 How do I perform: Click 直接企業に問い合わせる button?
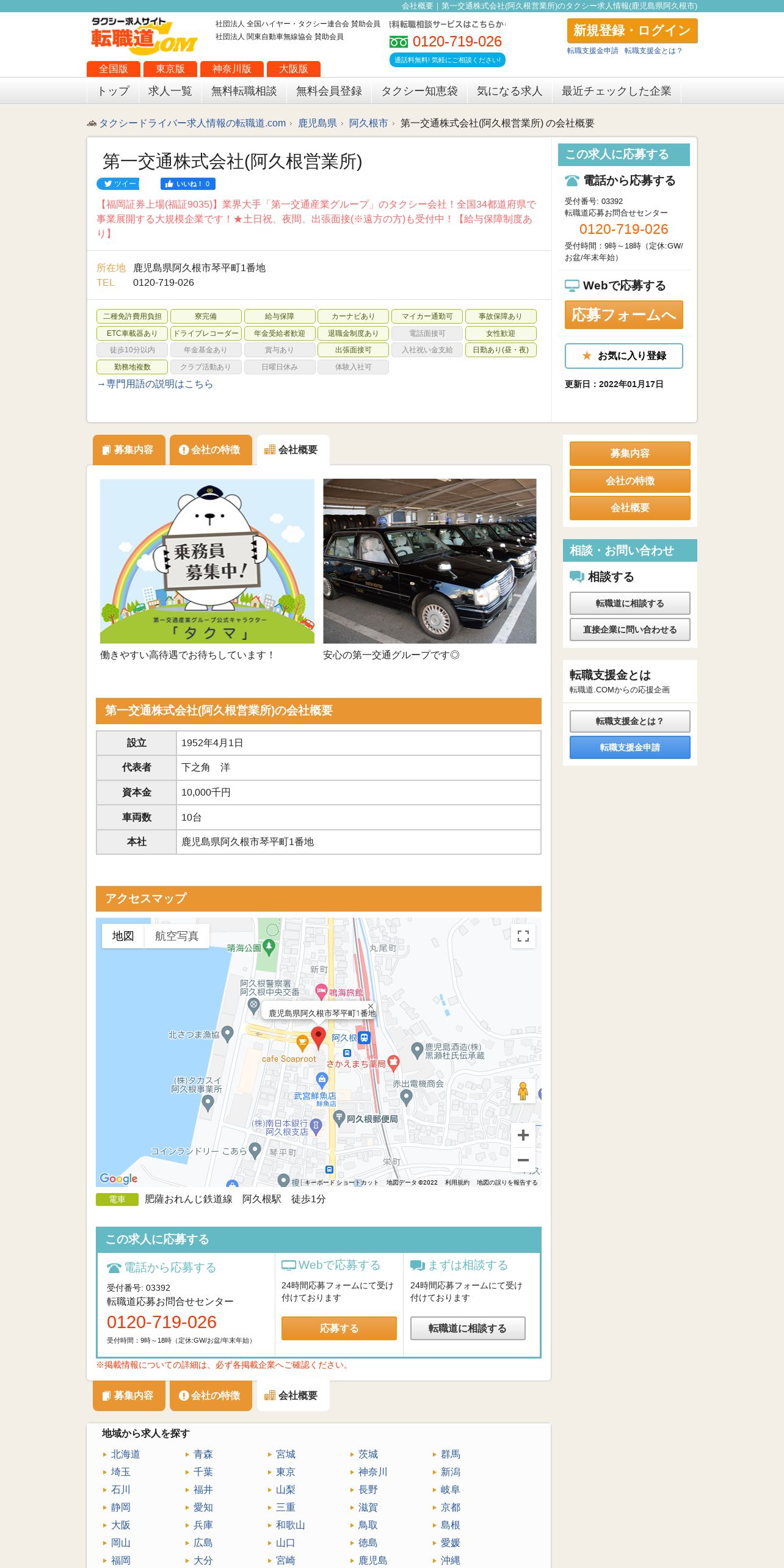pyautogui.click(x=630, y=630)
